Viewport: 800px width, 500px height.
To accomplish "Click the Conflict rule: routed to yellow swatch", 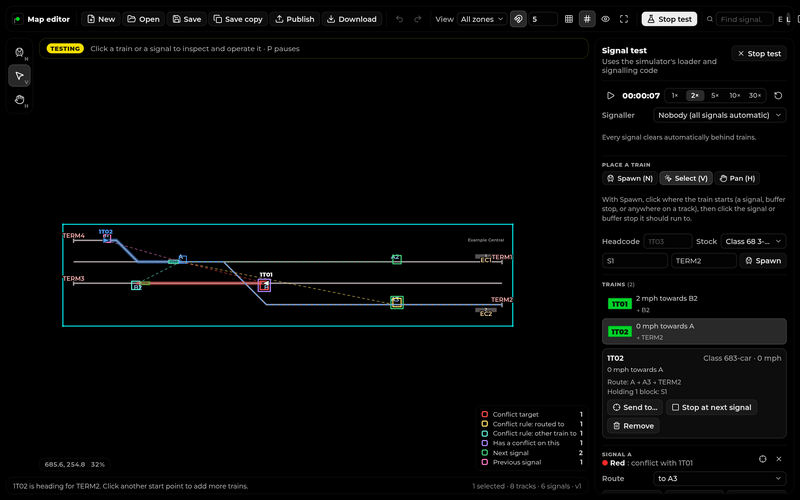I will [x=485, y=424].
